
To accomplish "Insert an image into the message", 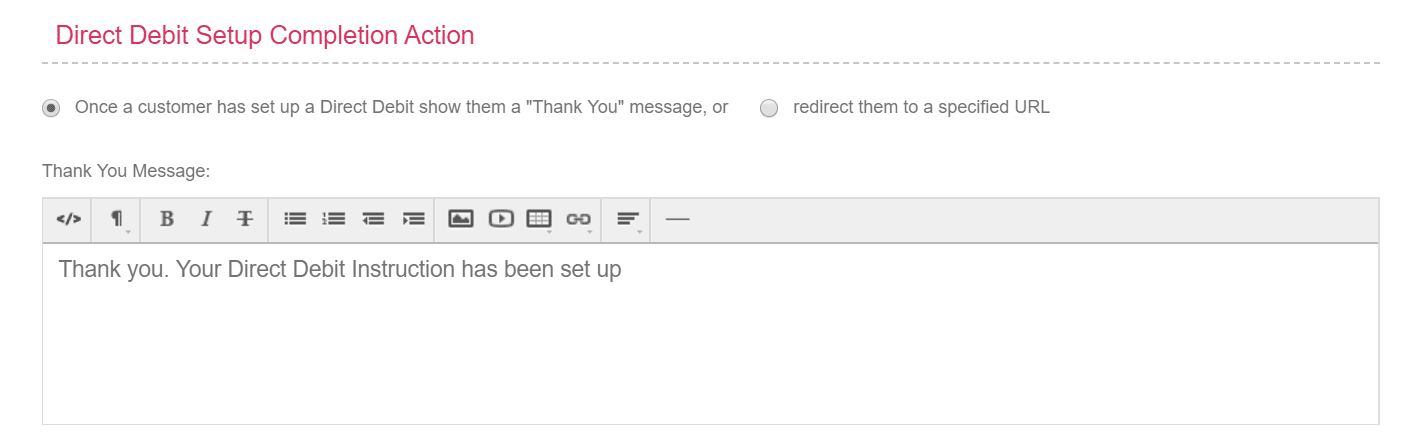I will coord(460,219).
